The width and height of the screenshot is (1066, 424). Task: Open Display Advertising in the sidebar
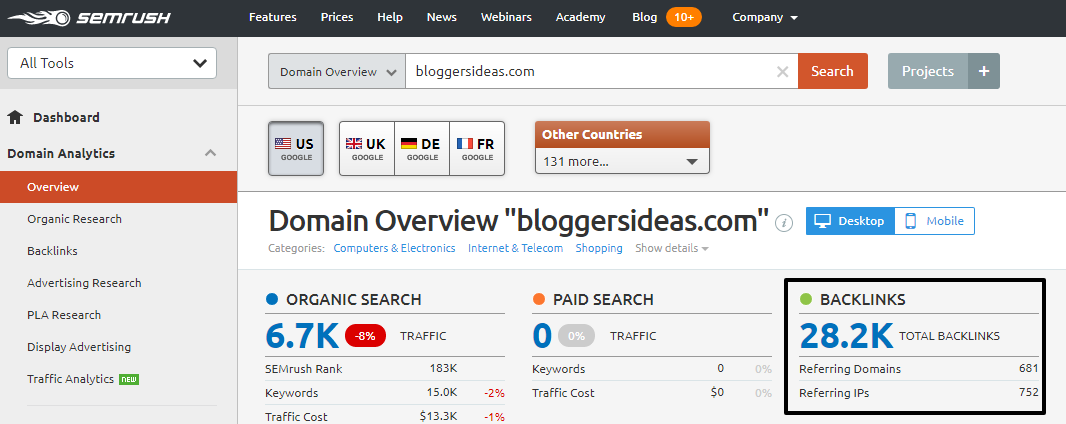point(79,347)
